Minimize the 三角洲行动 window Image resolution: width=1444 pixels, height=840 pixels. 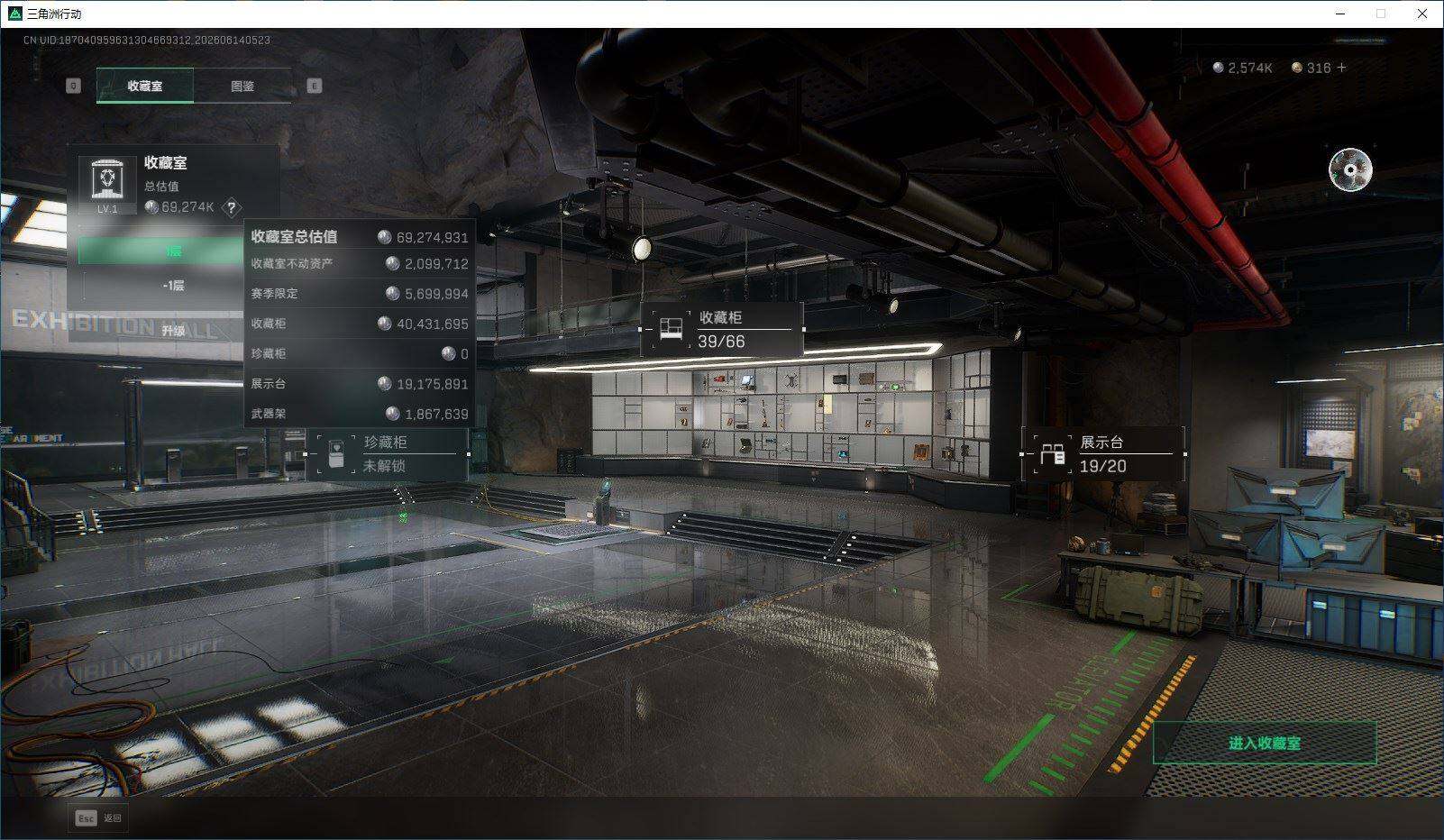[1339, 14]
